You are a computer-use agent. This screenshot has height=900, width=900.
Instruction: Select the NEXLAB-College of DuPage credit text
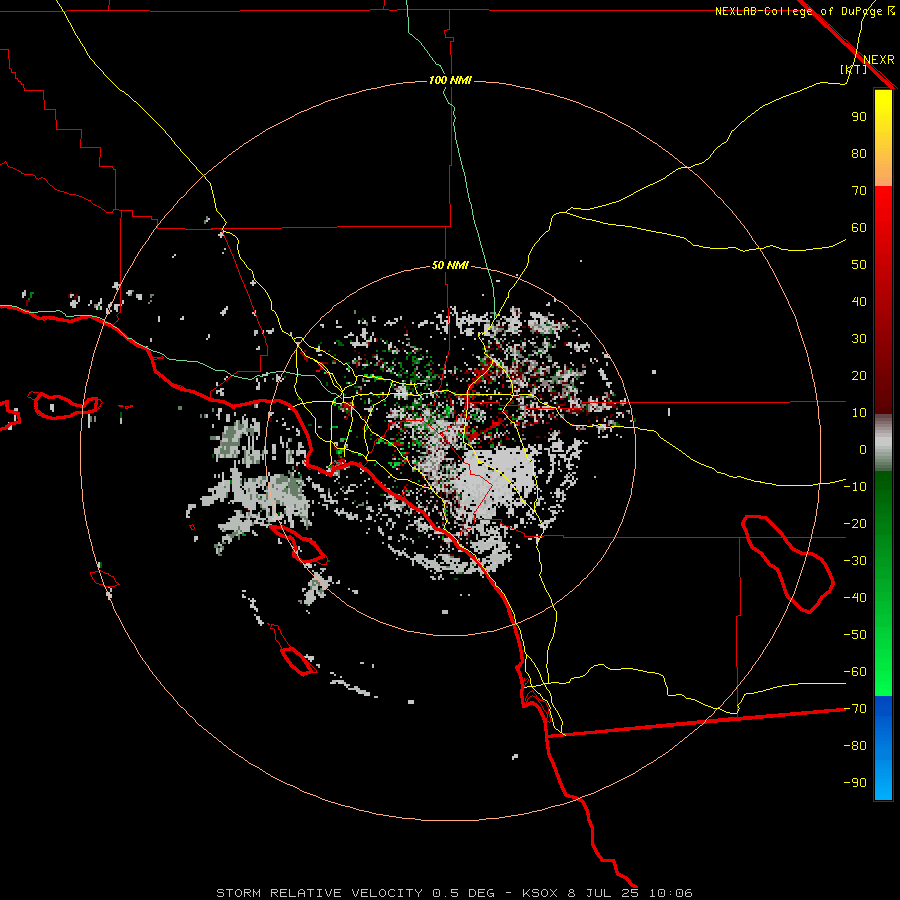click(805, 11)
